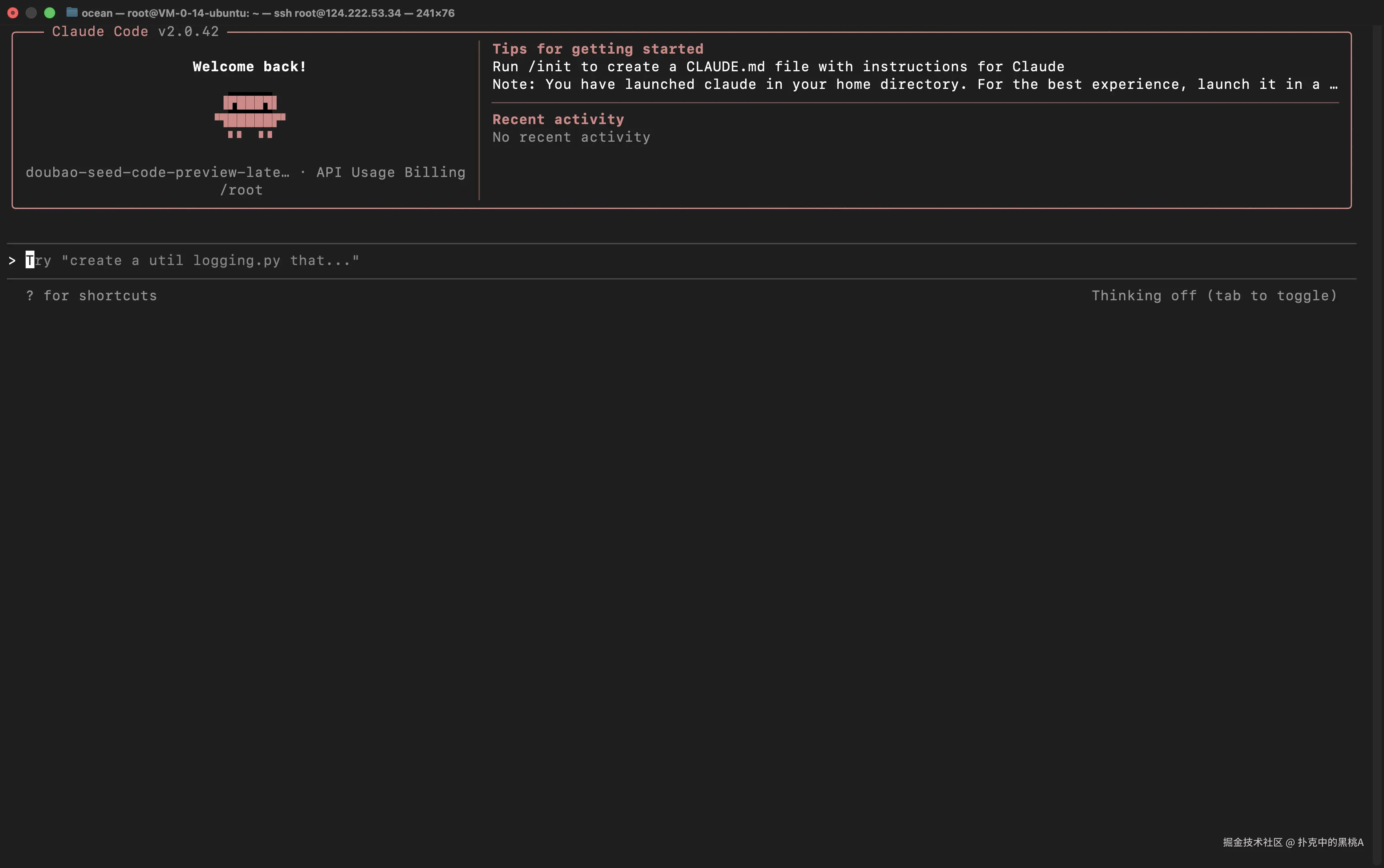Click the Claude Code v2.0.42 header
This screenshot has height=868, width=1384.
point(135,32)
